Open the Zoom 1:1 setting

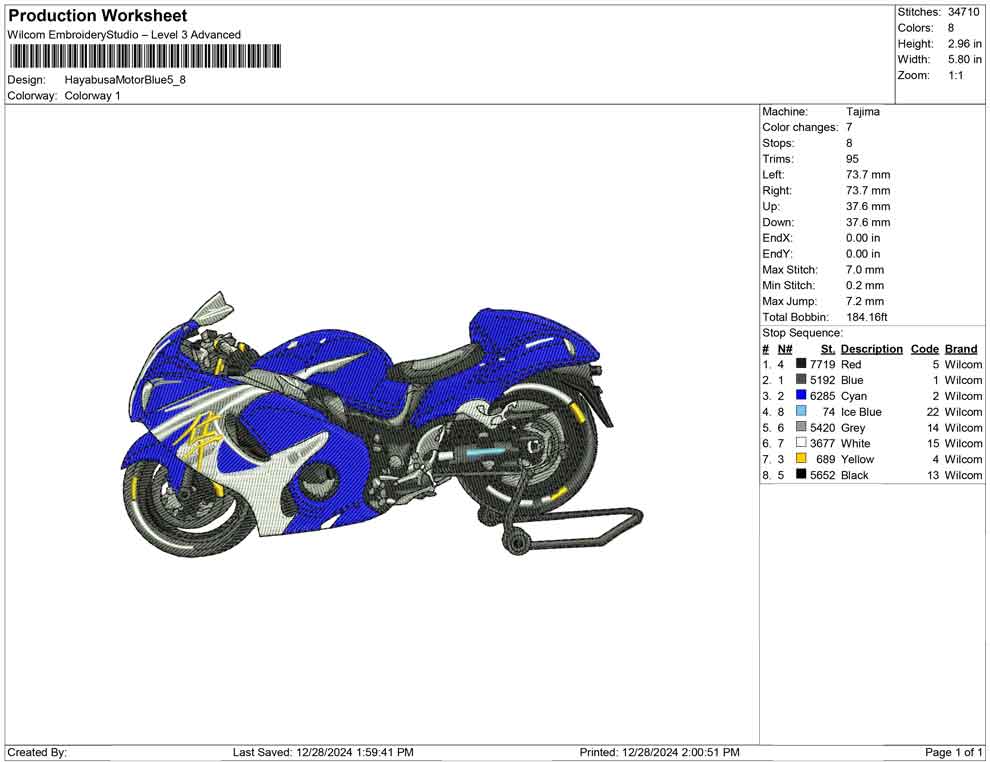click(958, 74)
